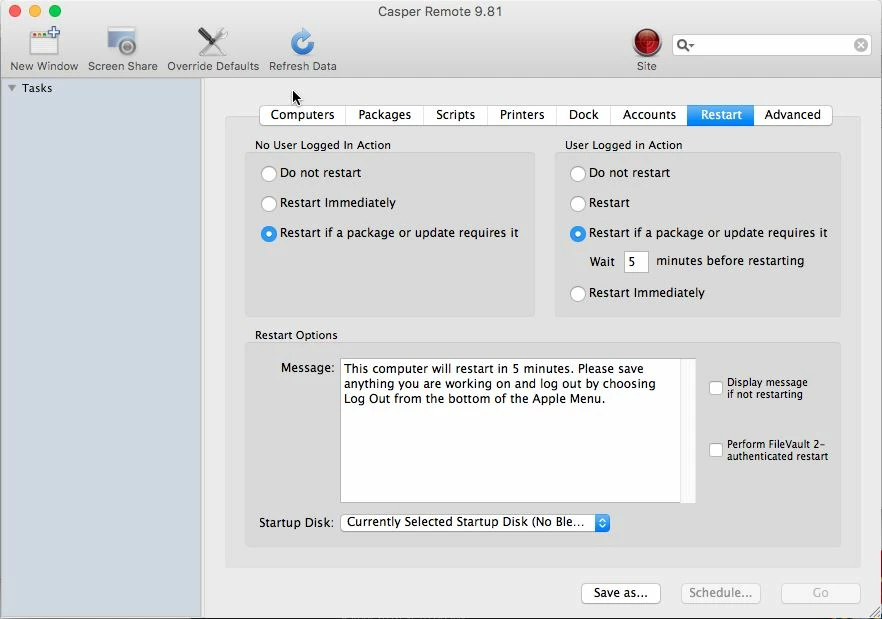Enable 'Perform FileVault 2-authenticated restart' checkbox
Viewport: 882px width, 619px height.
716,450
